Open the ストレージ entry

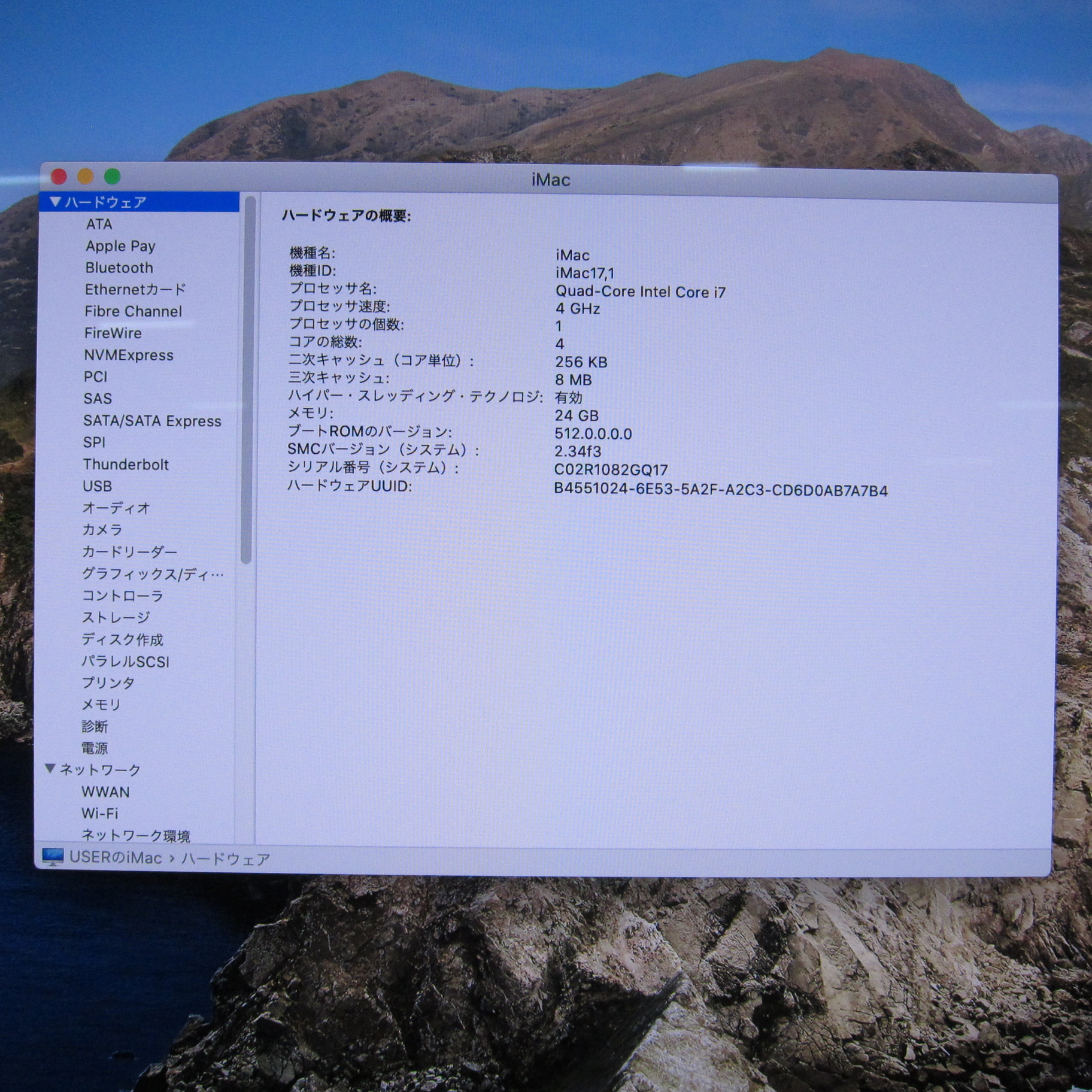[x=116, y=617]
